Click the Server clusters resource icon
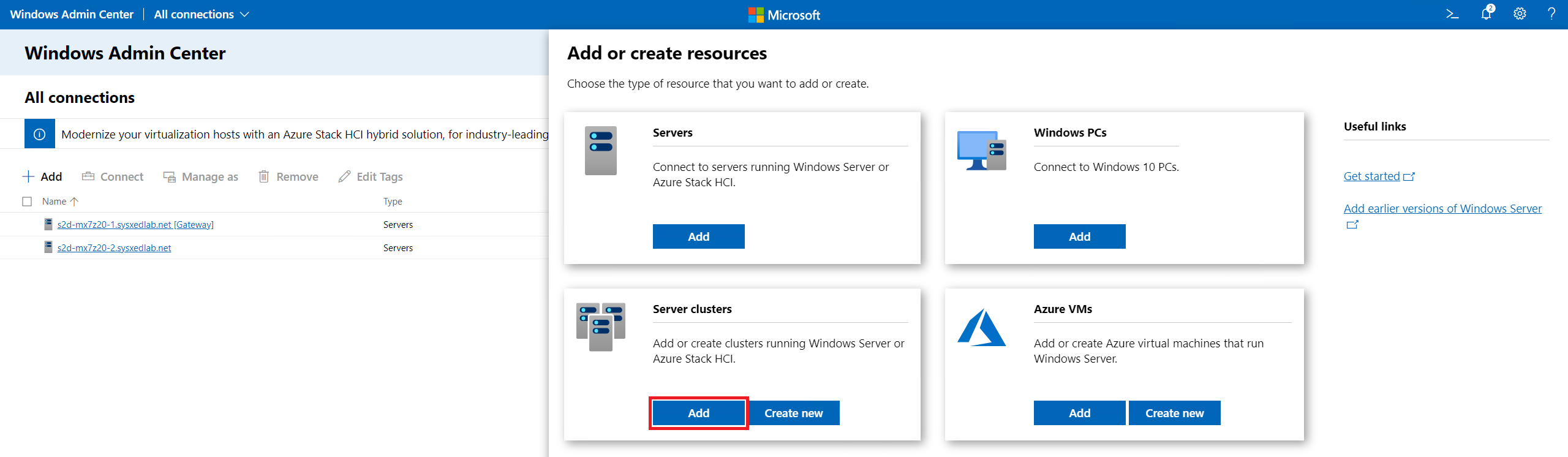This screenshot has width=1568, height=457. (601, 327)
